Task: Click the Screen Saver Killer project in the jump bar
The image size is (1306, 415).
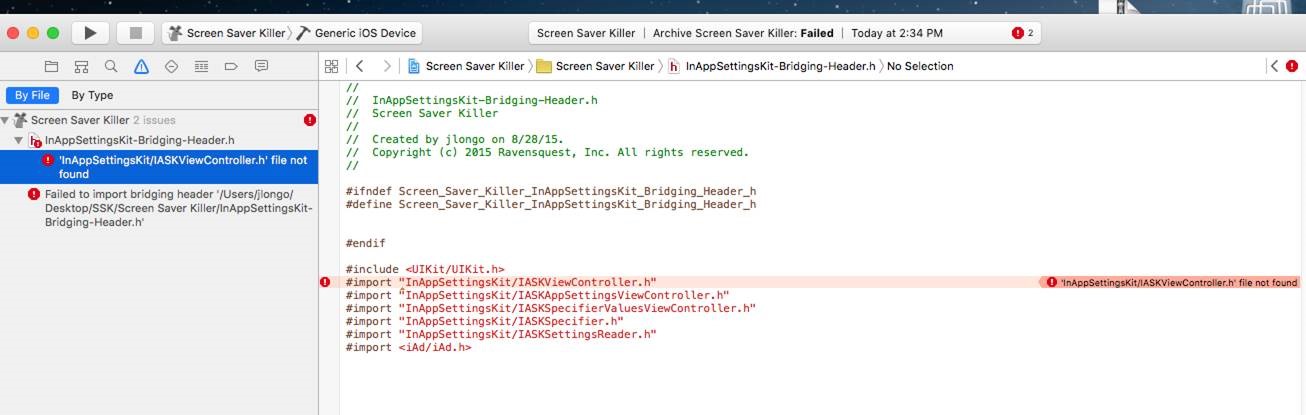Action: point(466,66)
